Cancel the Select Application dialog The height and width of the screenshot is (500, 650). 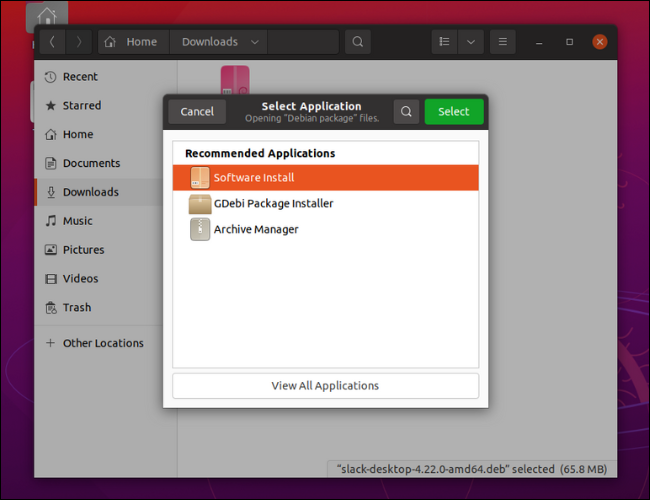(x=197, y=112)
